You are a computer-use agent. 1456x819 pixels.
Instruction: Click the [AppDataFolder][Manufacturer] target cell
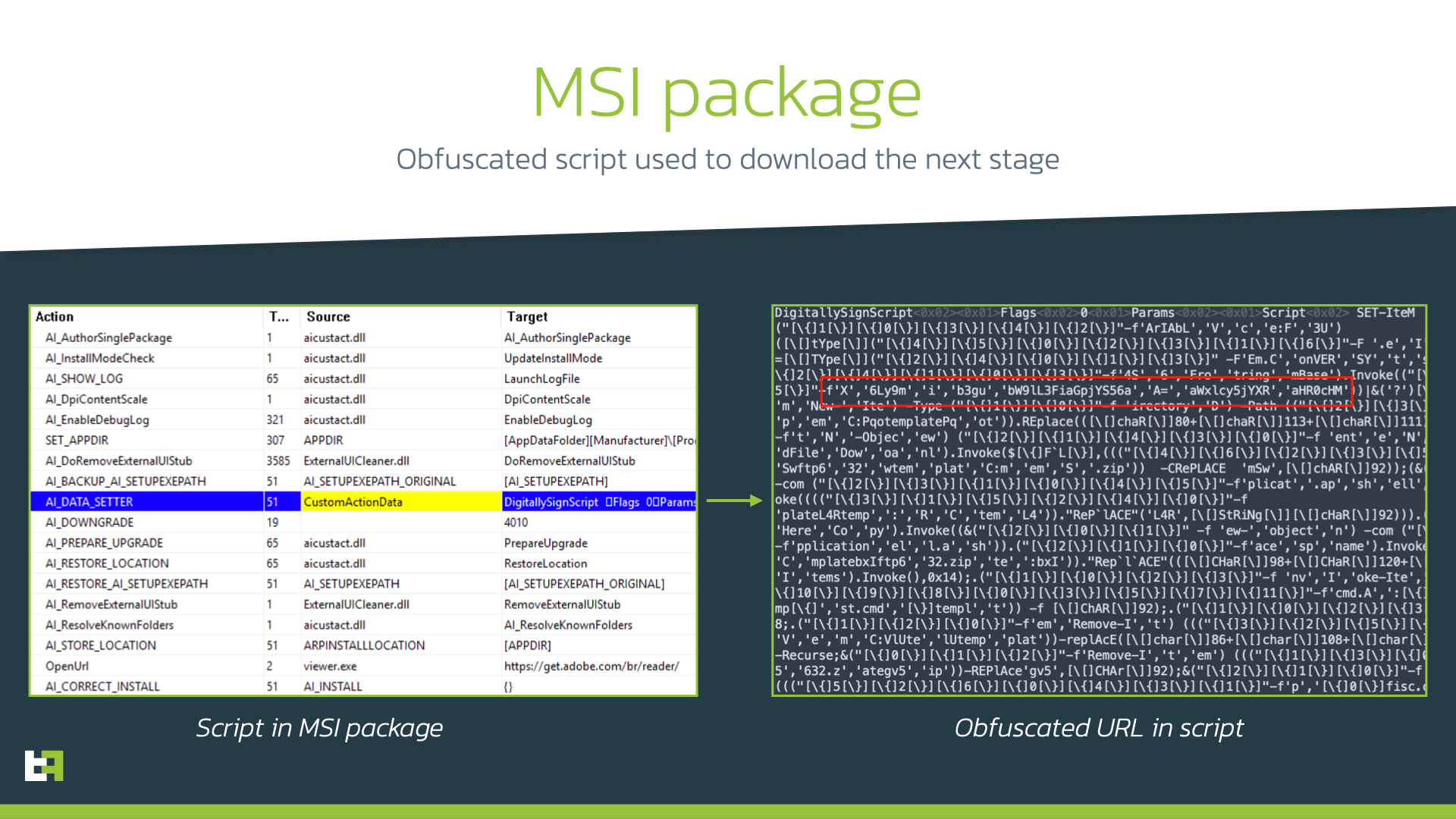pos(600,441)
